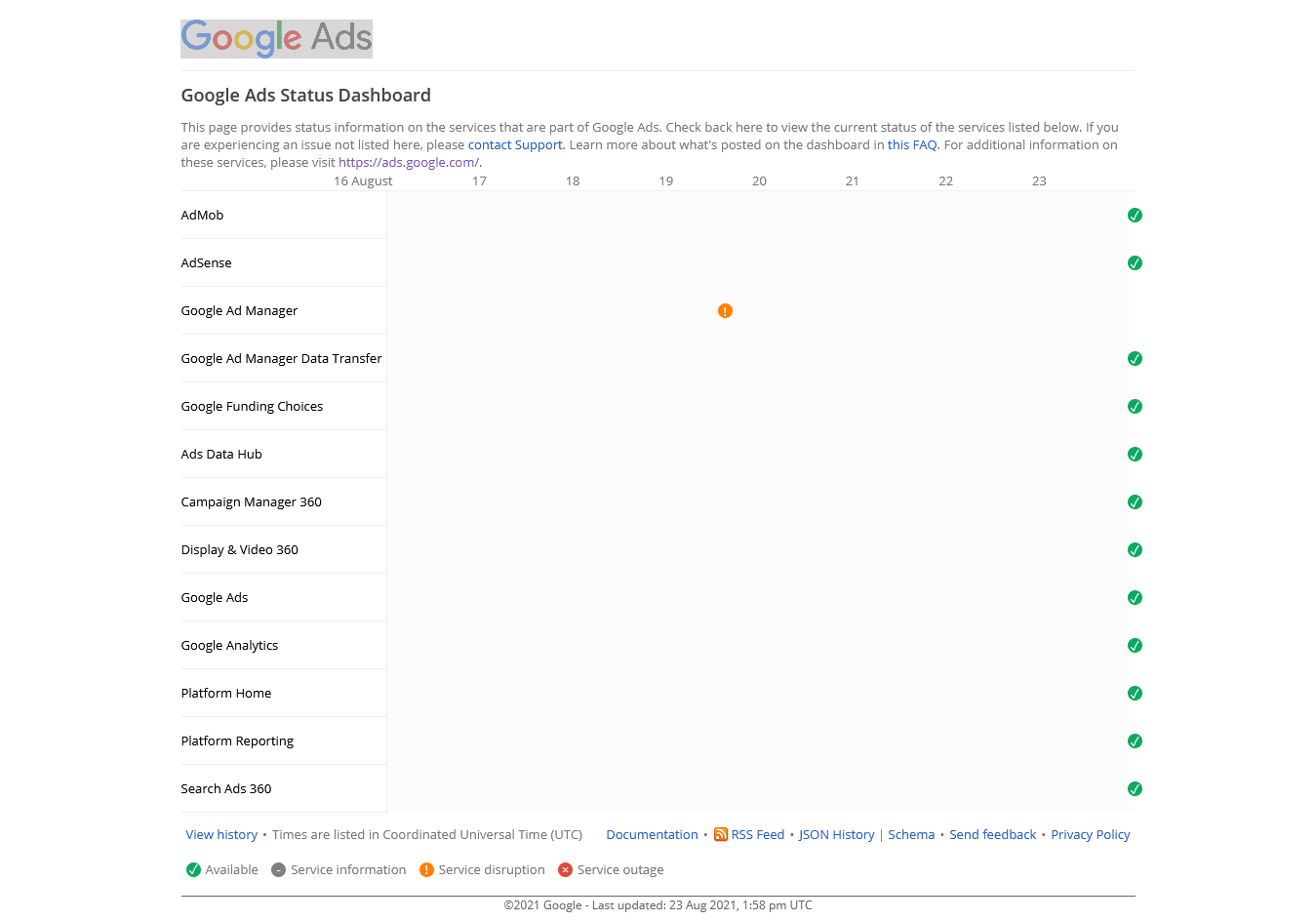The image size is (1316, 921).
Task: Click the Service information legend label
Action: pos(348,870)
